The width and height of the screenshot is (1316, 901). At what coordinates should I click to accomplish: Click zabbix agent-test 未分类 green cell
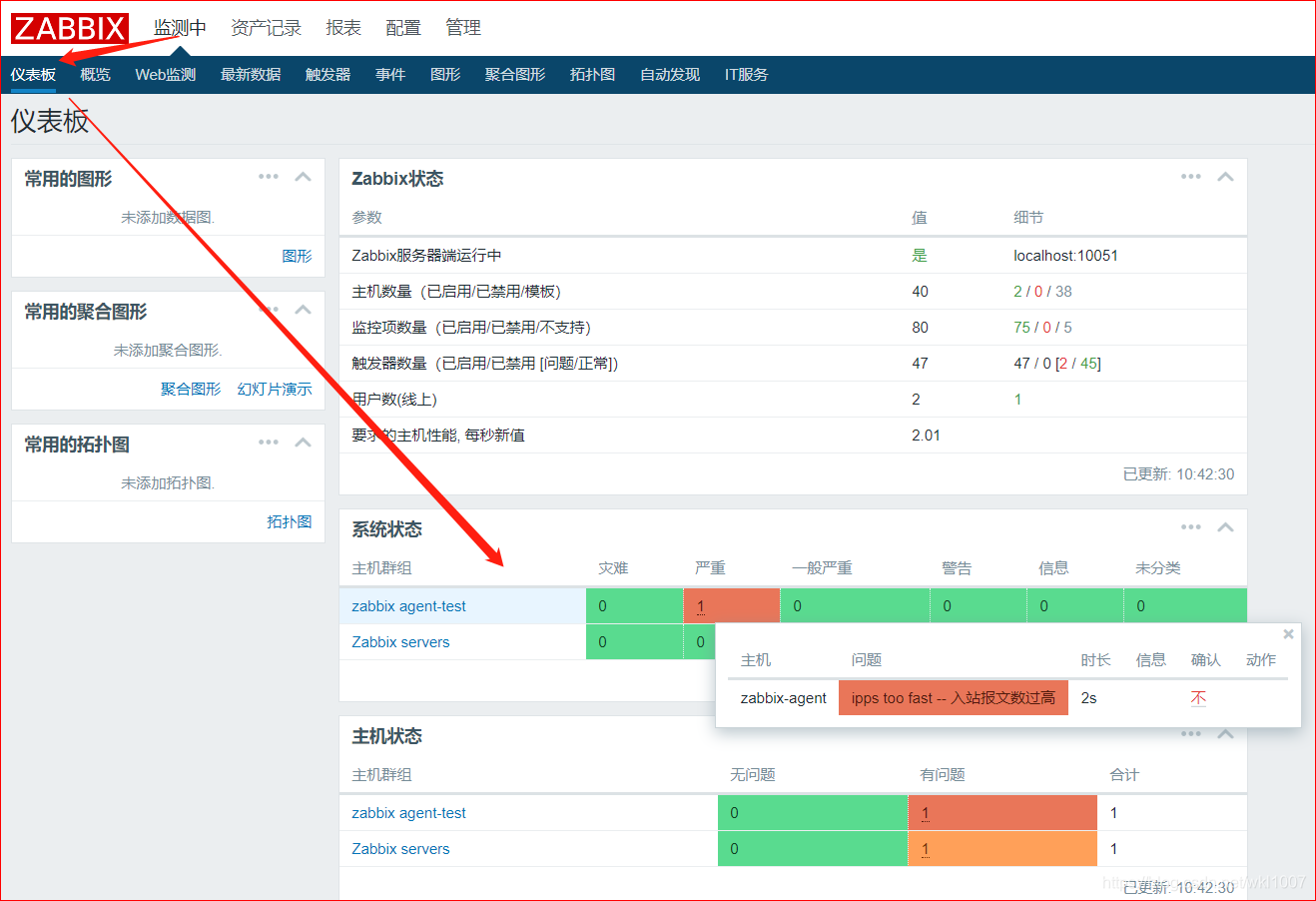point(1185,606)
